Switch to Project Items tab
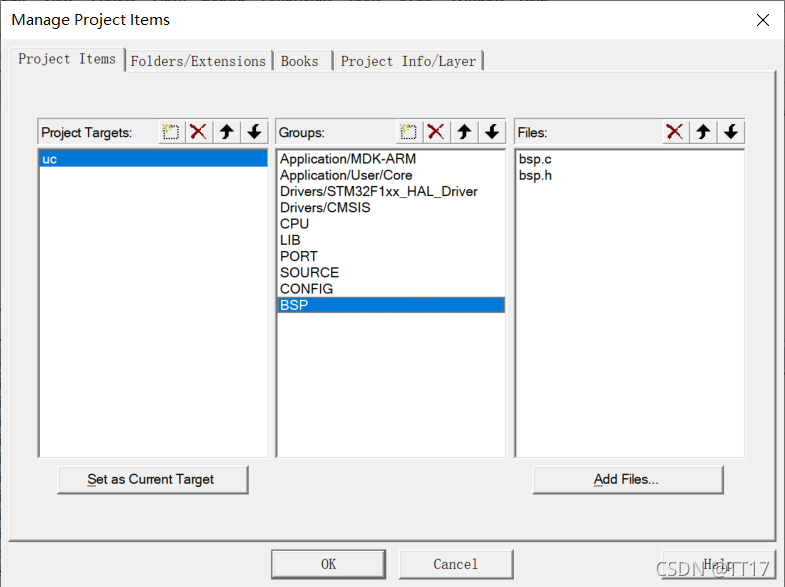785x587 pixels. pos(67,59)
